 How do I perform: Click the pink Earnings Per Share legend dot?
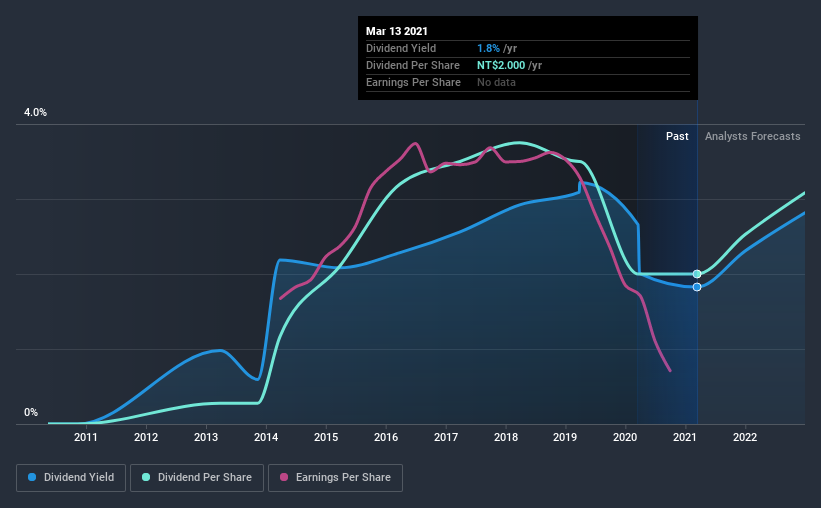[284, 477]
